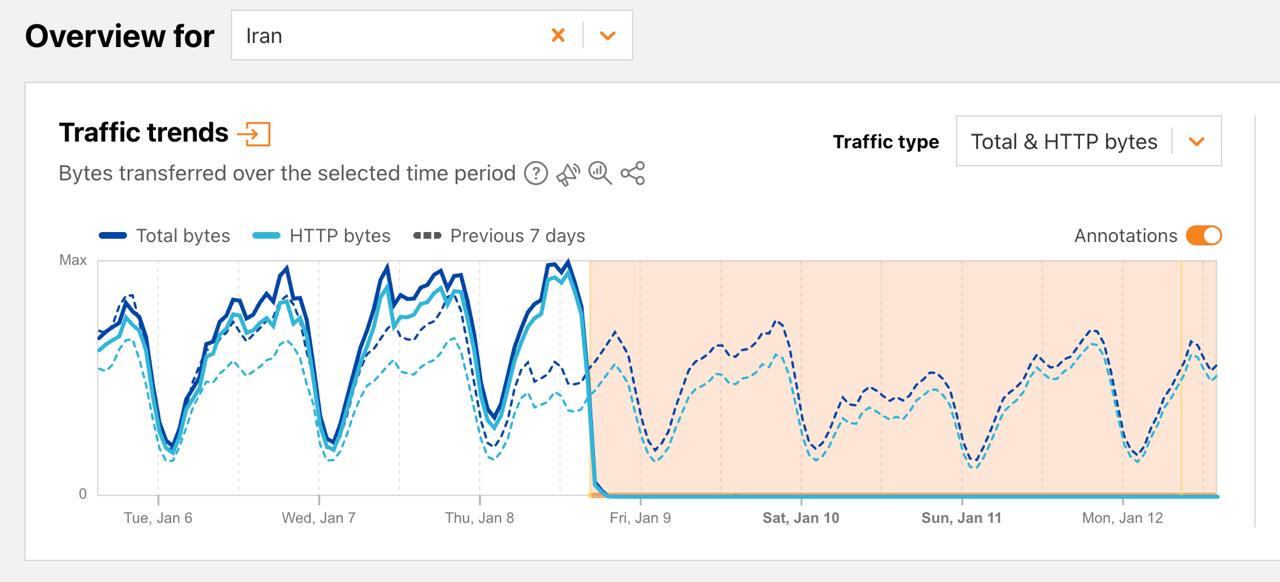Expand the Traffic type chevron arrow
The image size is (1280, 582).
tap(1196, 142)
